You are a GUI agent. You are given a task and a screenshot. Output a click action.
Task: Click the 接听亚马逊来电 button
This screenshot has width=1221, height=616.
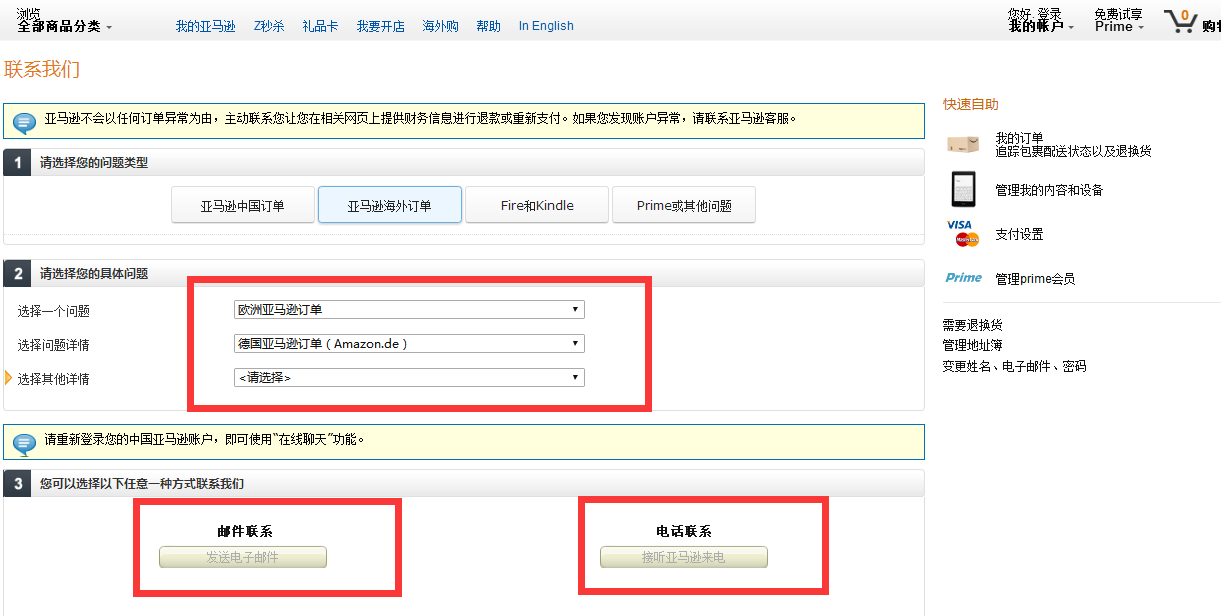click(684, 557)
